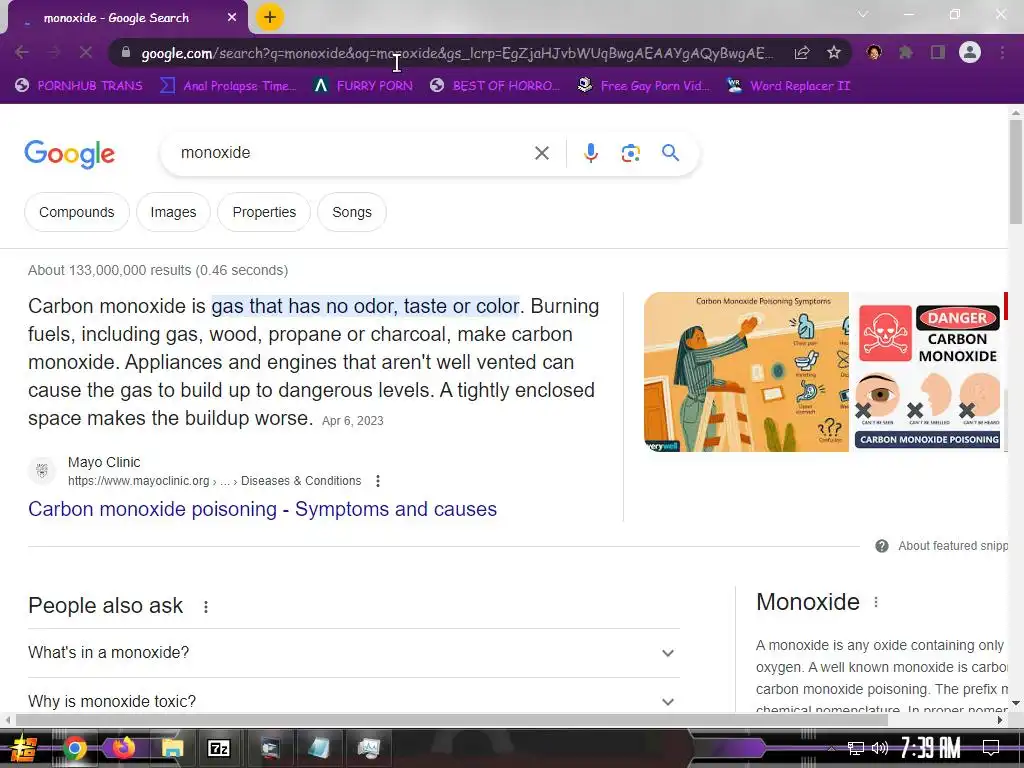
Task: Open Carbon monoxide poisoning - Symptoms and causes link
Action: tap(263, 509)
